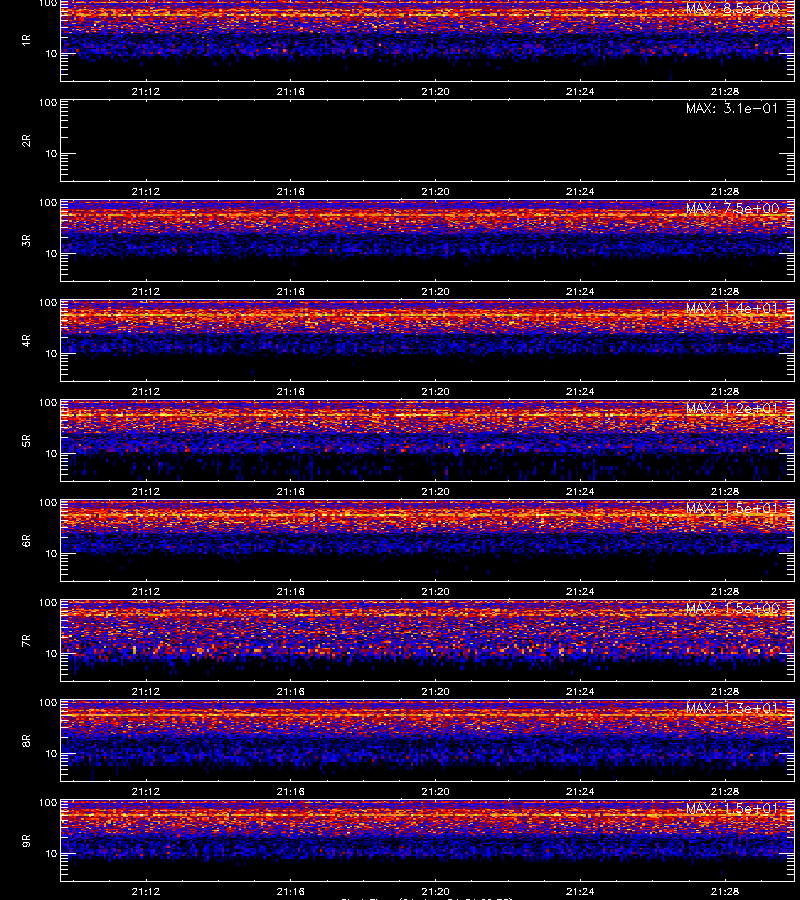Select the MAX: 1.5e+01 readout in 9R
This screenshot has height=900, width=800.
tap(732, 808)
